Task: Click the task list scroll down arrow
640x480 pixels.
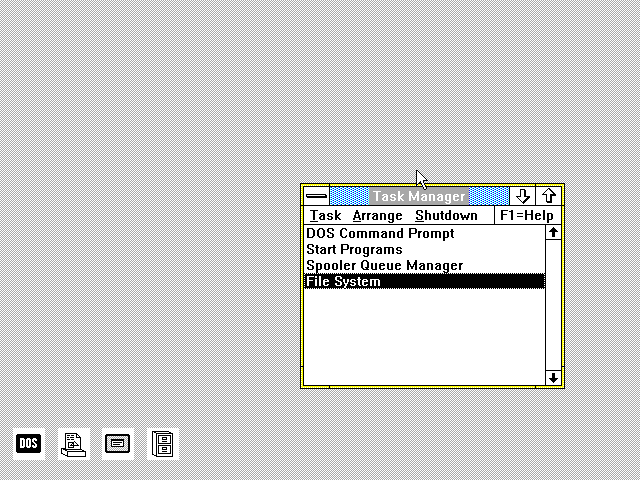Action: [x=553, y=378]
